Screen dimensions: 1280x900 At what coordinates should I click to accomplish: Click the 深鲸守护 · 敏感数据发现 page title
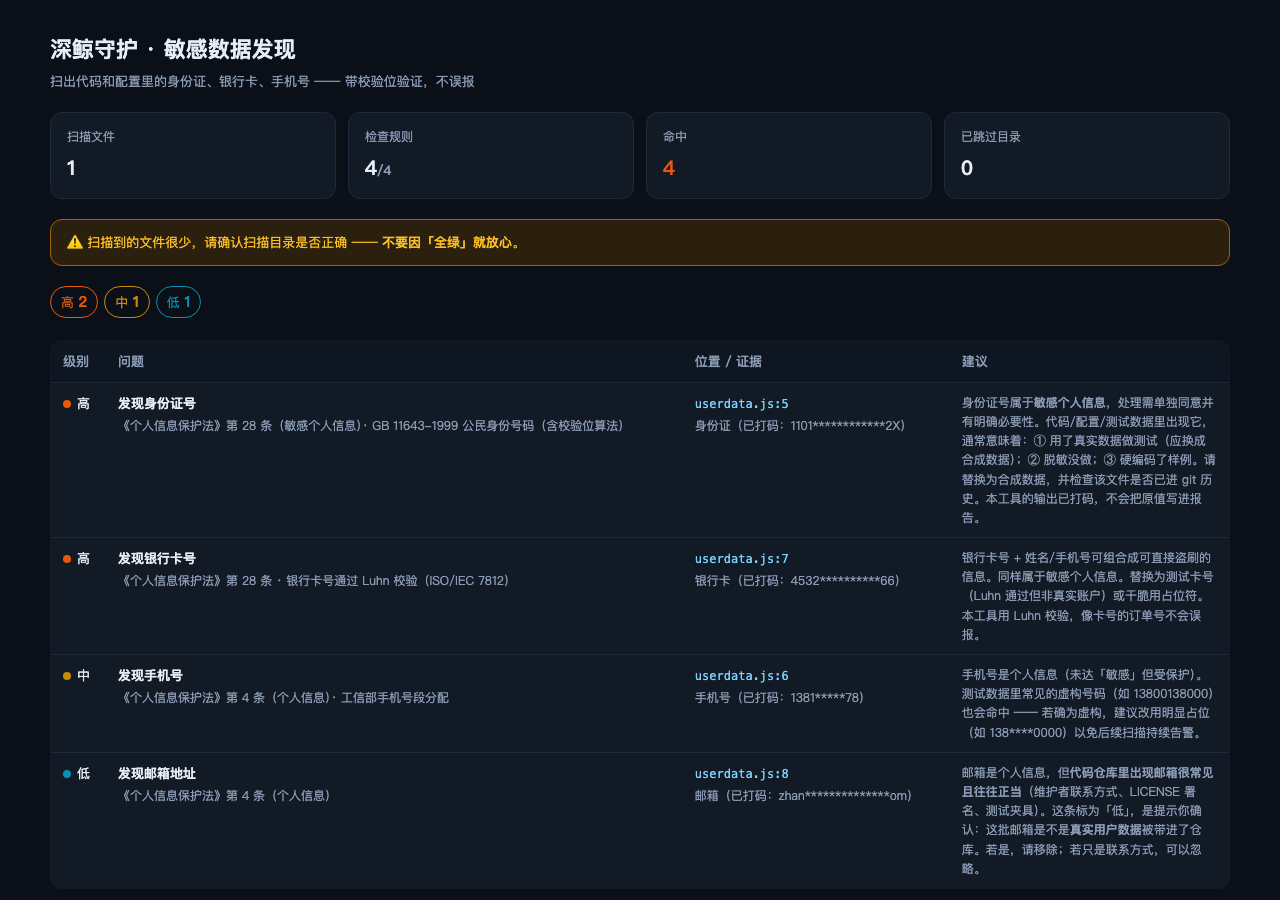[x=173, y=50]
